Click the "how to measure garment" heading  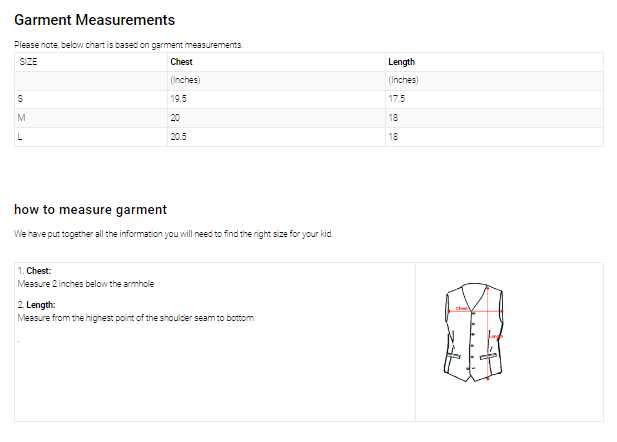pos(90,209)
